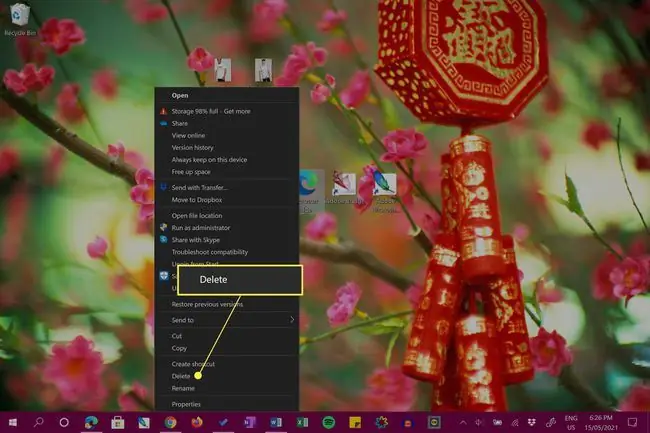The width and height of the screenshot is (650, 433).
Task: Open the taskbar search magnifier
Action: point(38,422)
